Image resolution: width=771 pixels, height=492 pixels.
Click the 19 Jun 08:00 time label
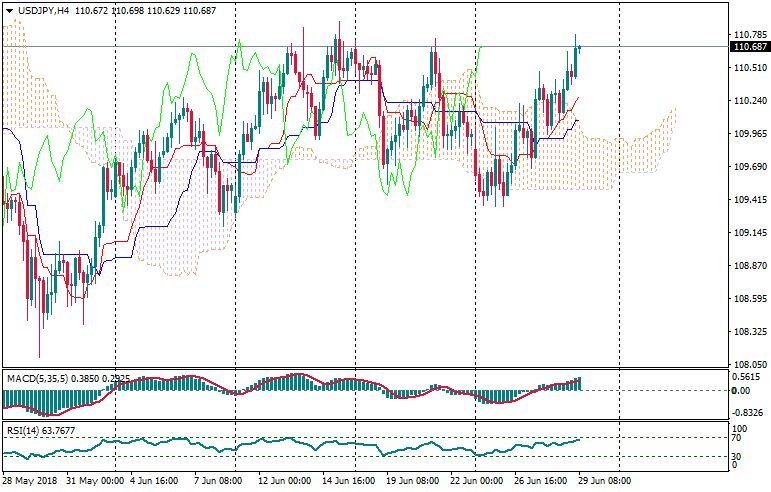click(412, 482)
